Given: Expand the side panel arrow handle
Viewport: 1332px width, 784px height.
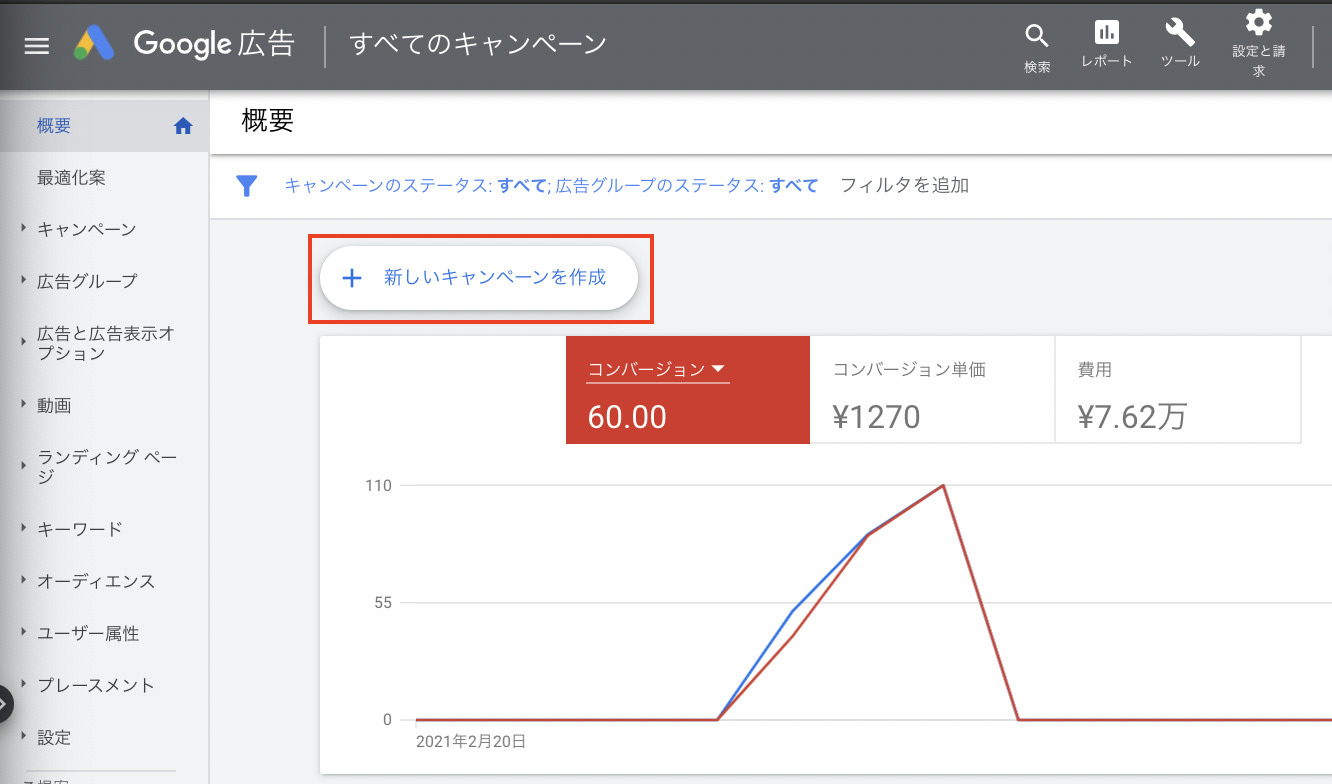Looking at the screenshot, I should pos(4,703).
